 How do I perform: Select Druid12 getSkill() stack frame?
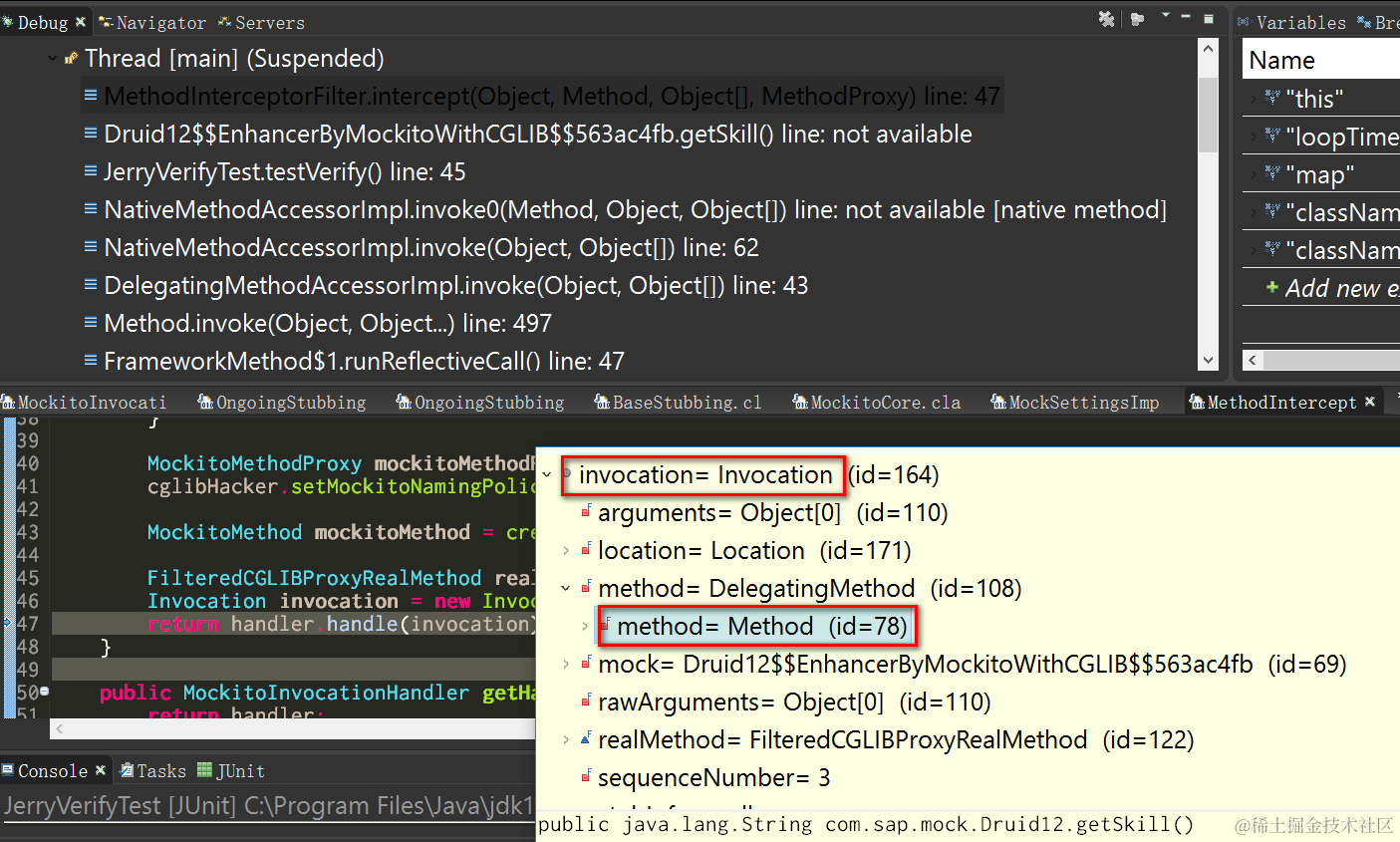point(538,135)
